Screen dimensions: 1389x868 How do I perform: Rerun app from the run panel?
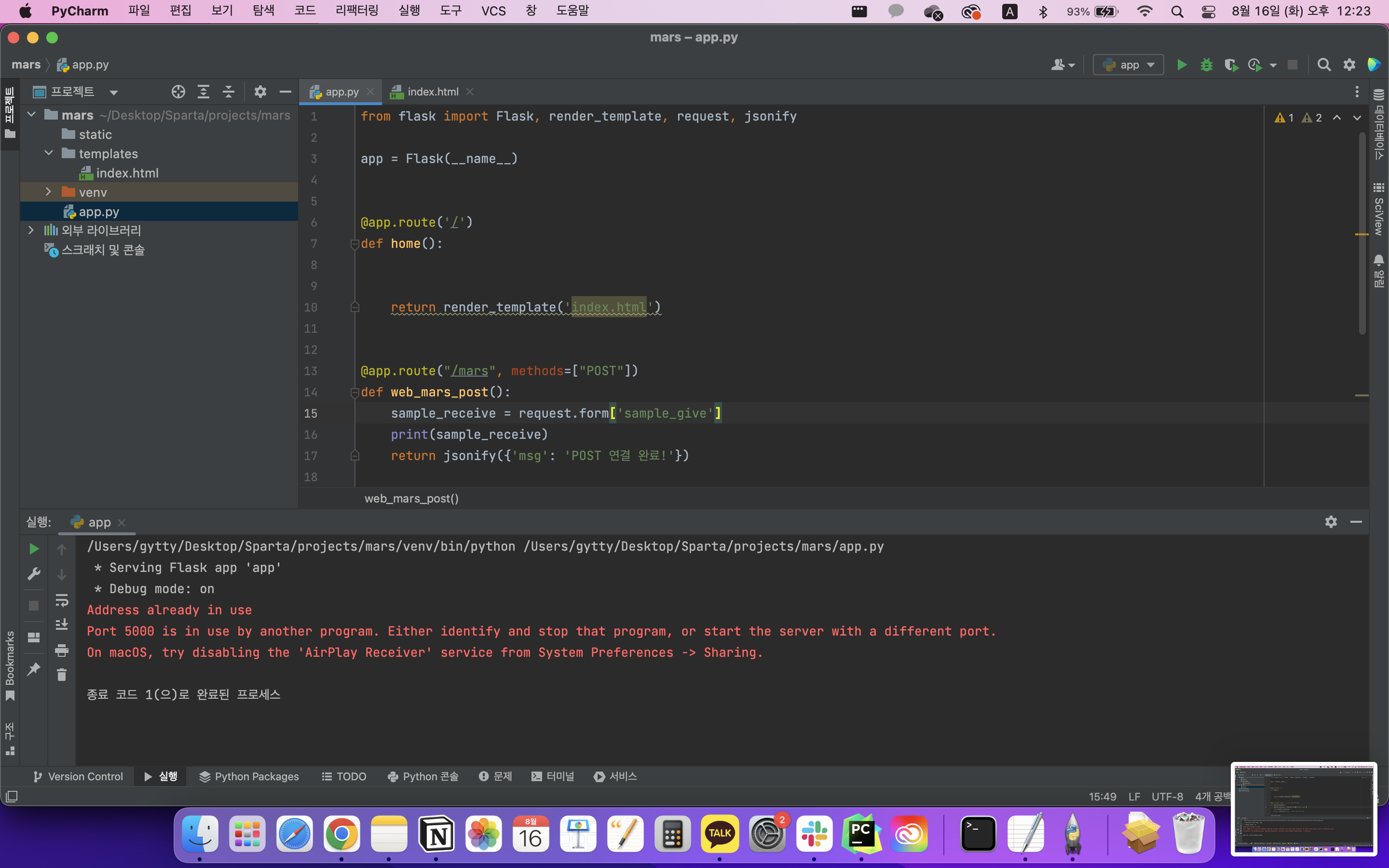point(34,549)
